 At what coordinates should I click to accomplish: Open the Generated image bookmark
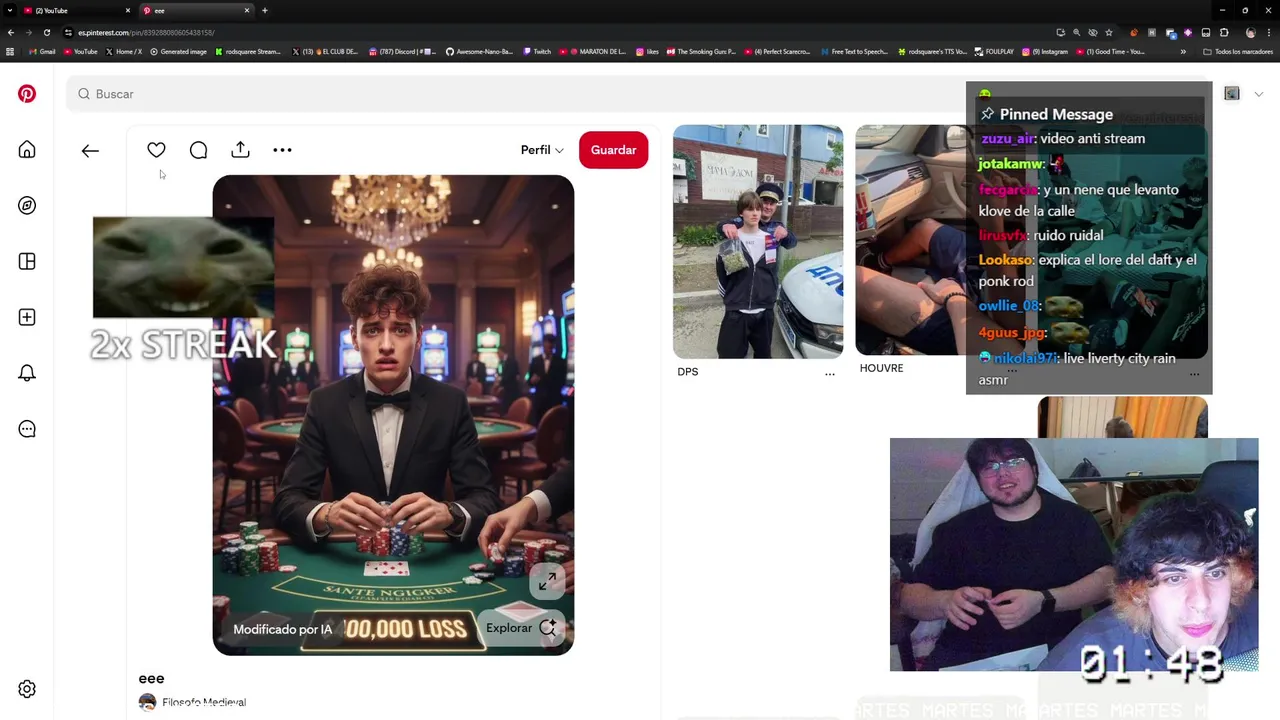tap(178, 51)
